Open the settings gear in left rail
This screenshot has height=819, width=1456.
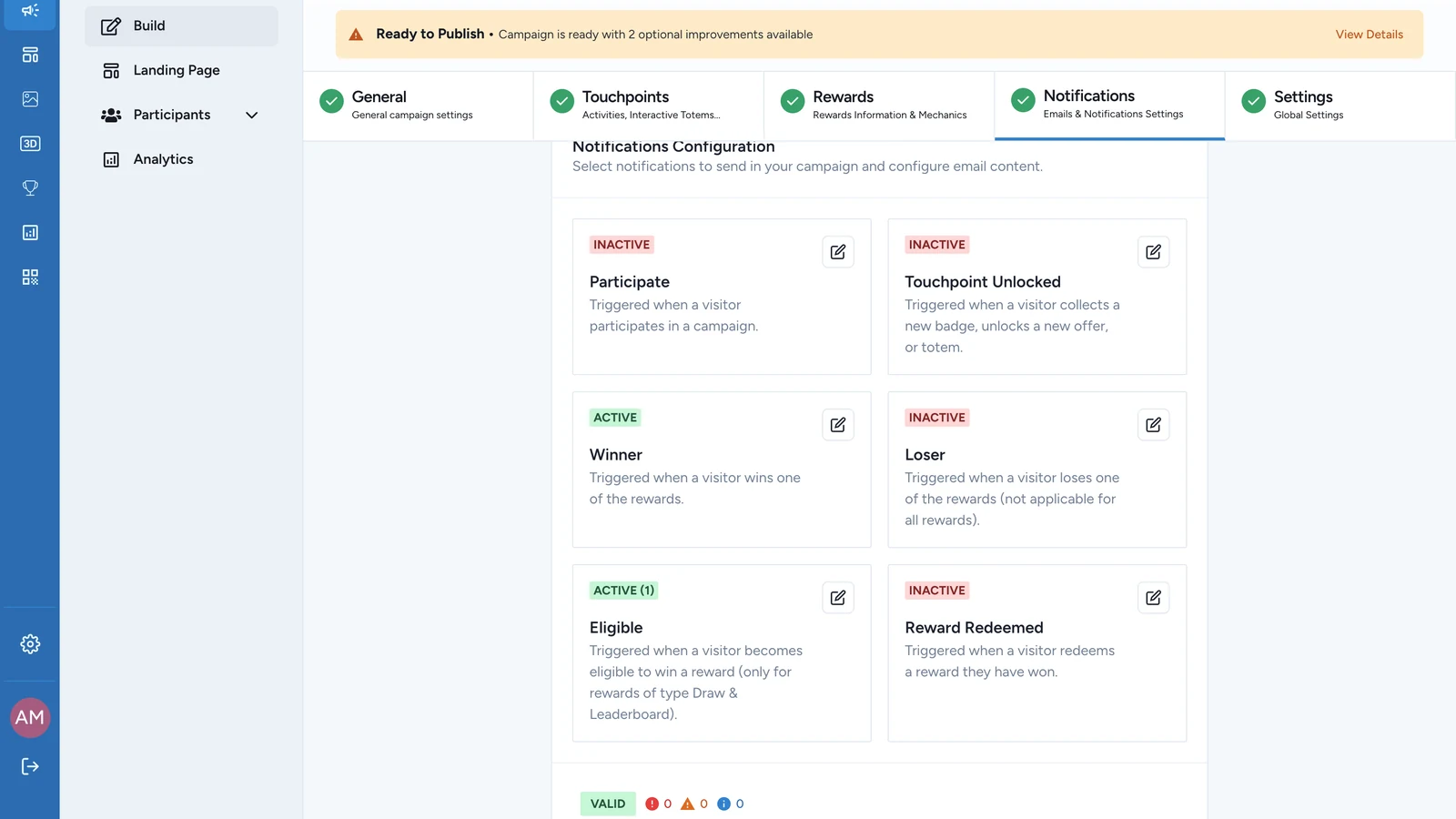[30, 644]
